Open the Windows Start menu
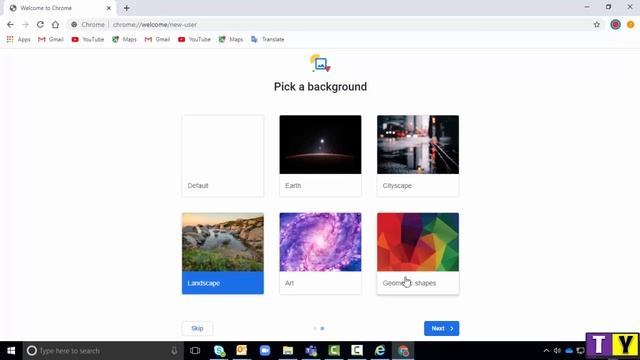The width and height of the screenshot is (640, 360). point(11,351)
